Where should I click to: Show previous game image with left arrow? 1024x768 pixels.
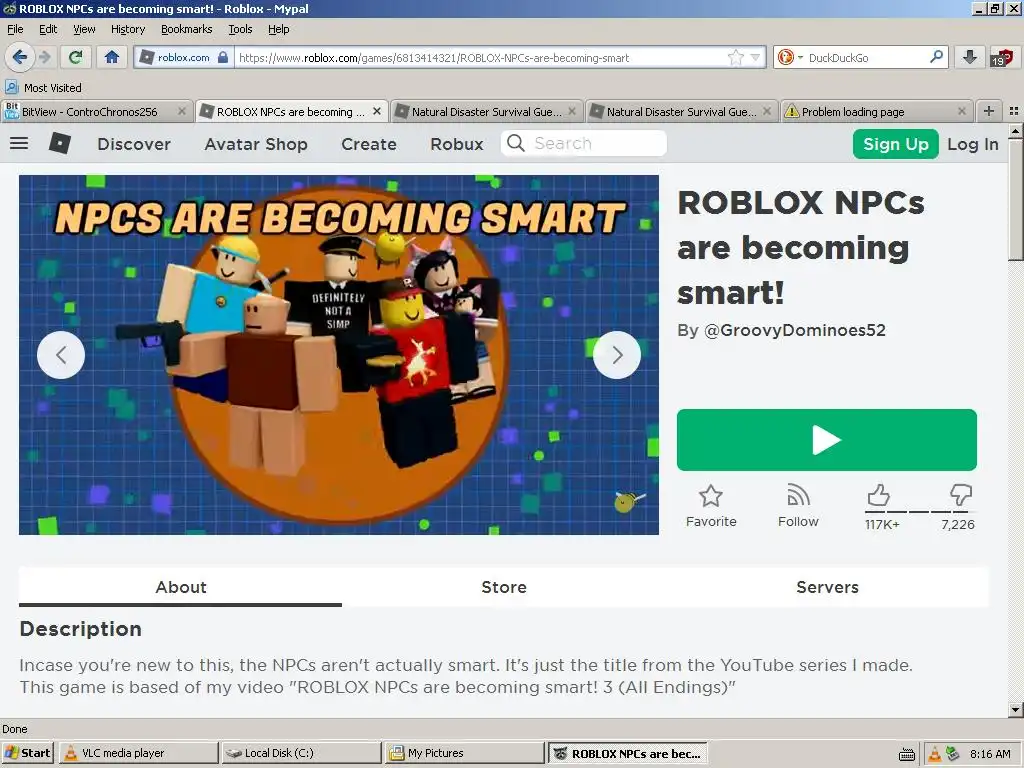click(61, 355)
